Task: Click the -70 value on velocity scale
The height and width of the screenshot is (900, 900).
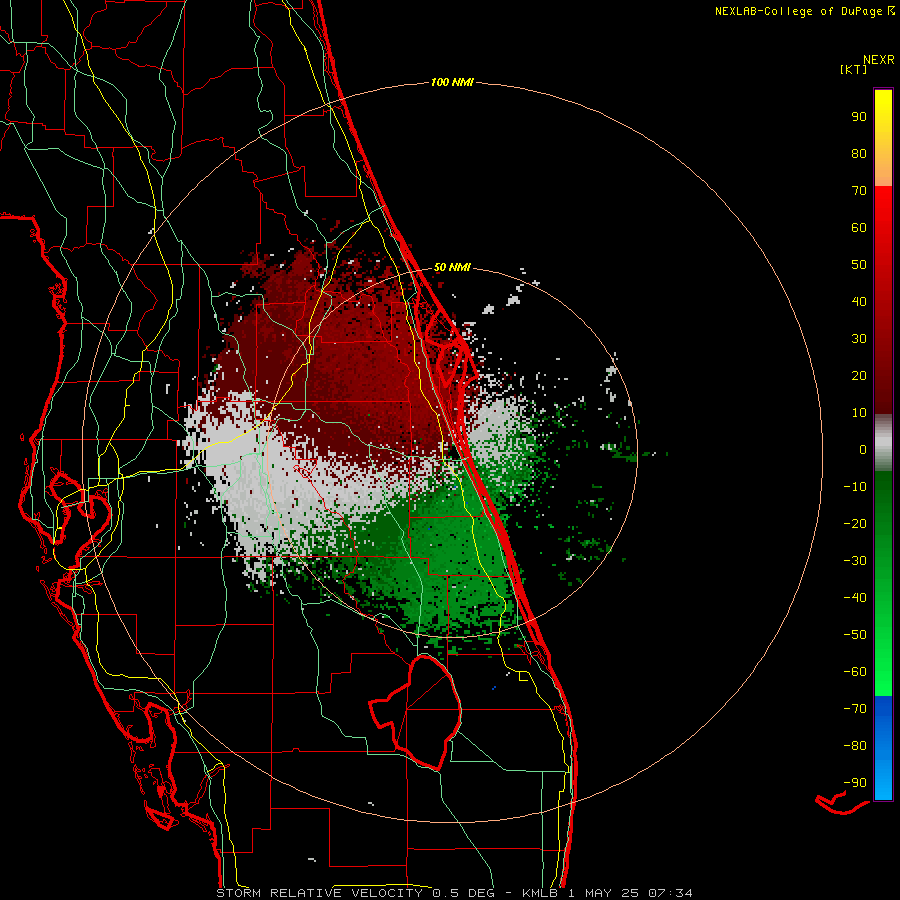Action: tap(855, 709)
